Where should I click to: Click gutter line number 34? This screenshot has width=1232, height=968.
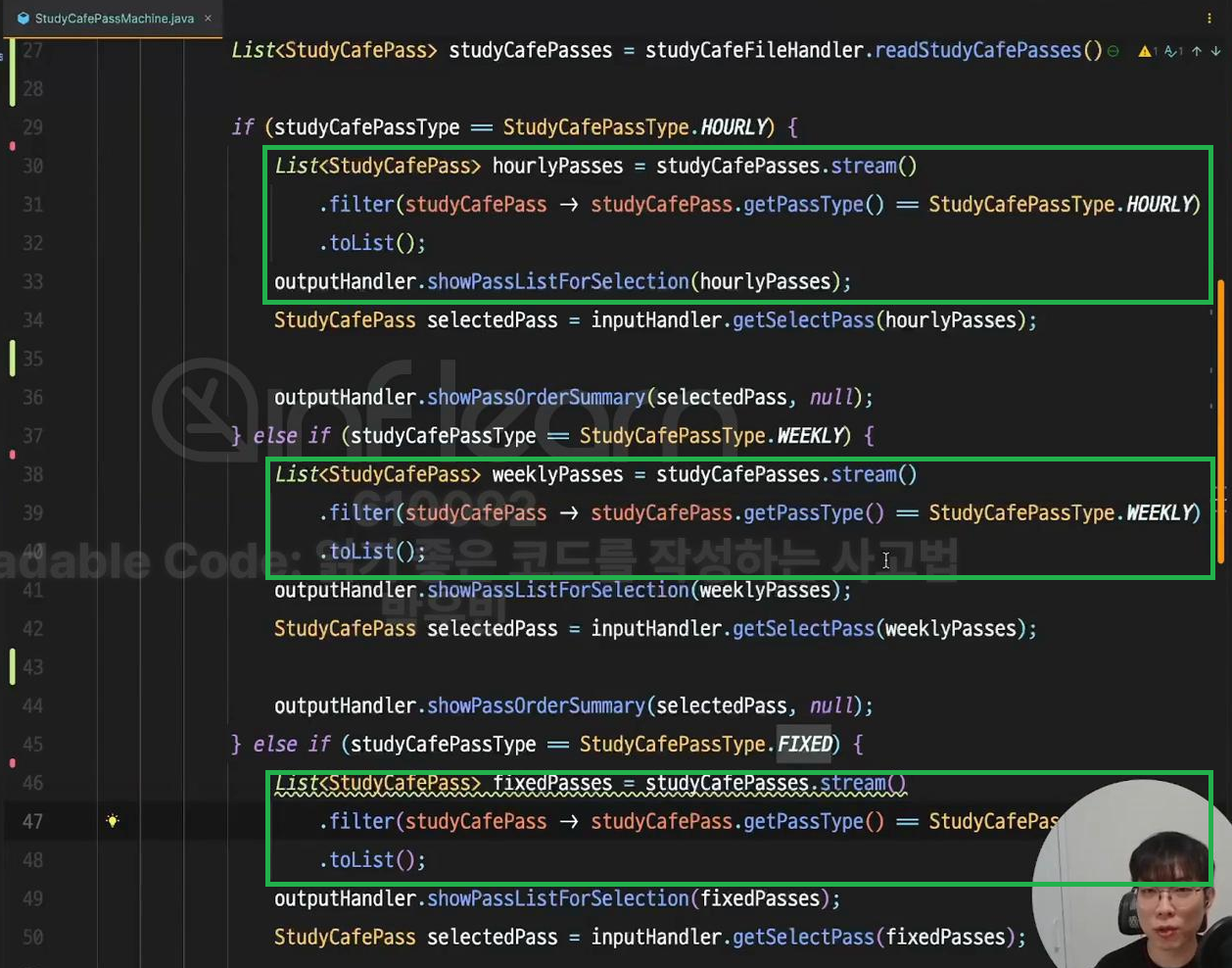coord(33,320)
